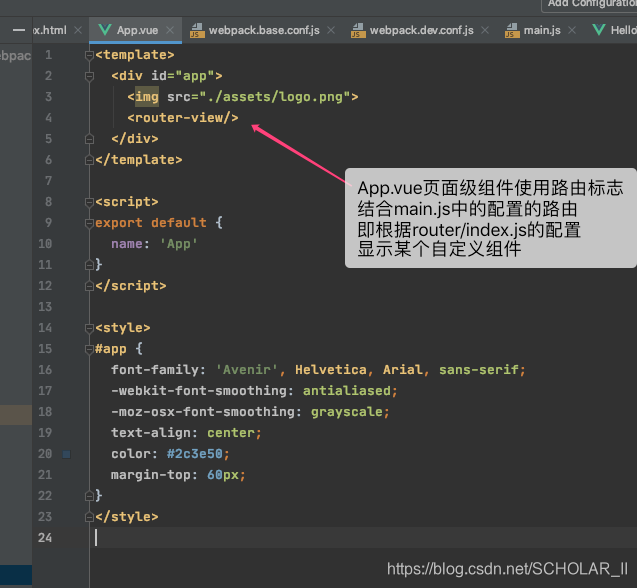Close the x.html tab
This screenshot has width=637, height=588.
78,30
